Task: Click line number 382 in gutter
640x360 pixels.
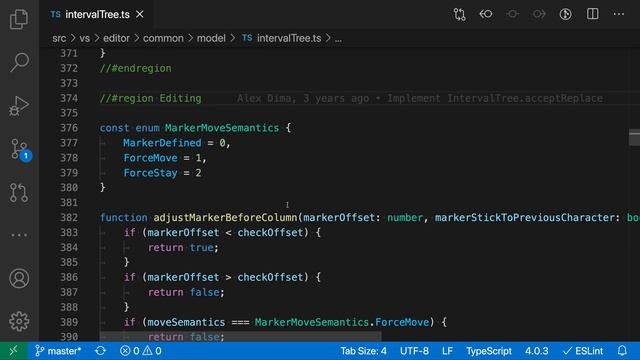Action: (x=69, y=218)
